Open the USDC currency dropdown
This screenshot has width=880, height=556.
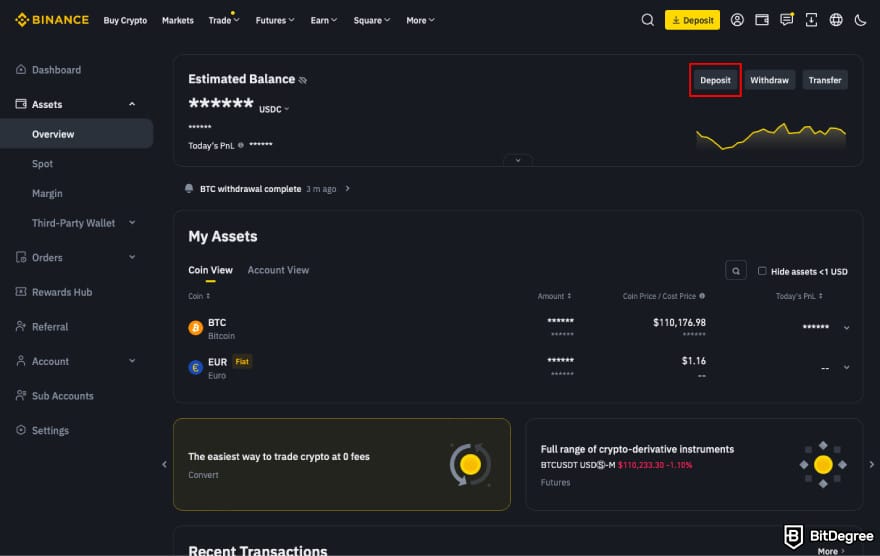coord(274,109)
